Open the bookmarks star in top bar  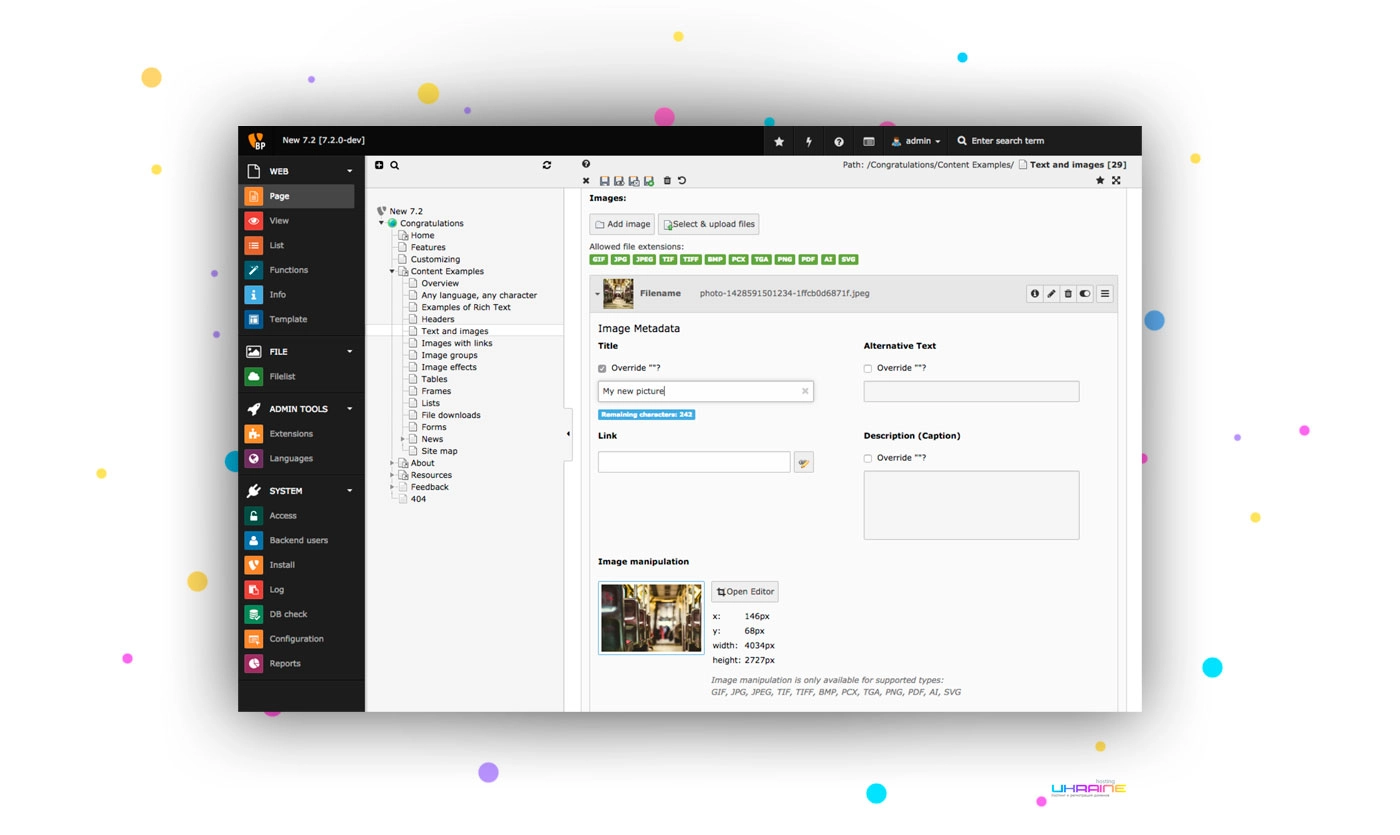coord(779,141)
